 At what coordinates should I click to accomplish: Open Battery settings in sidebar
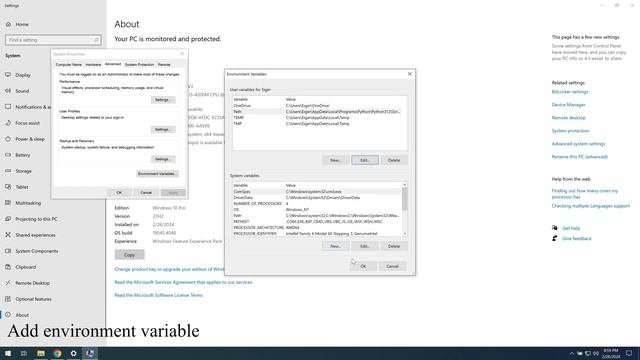coord(23,155)
